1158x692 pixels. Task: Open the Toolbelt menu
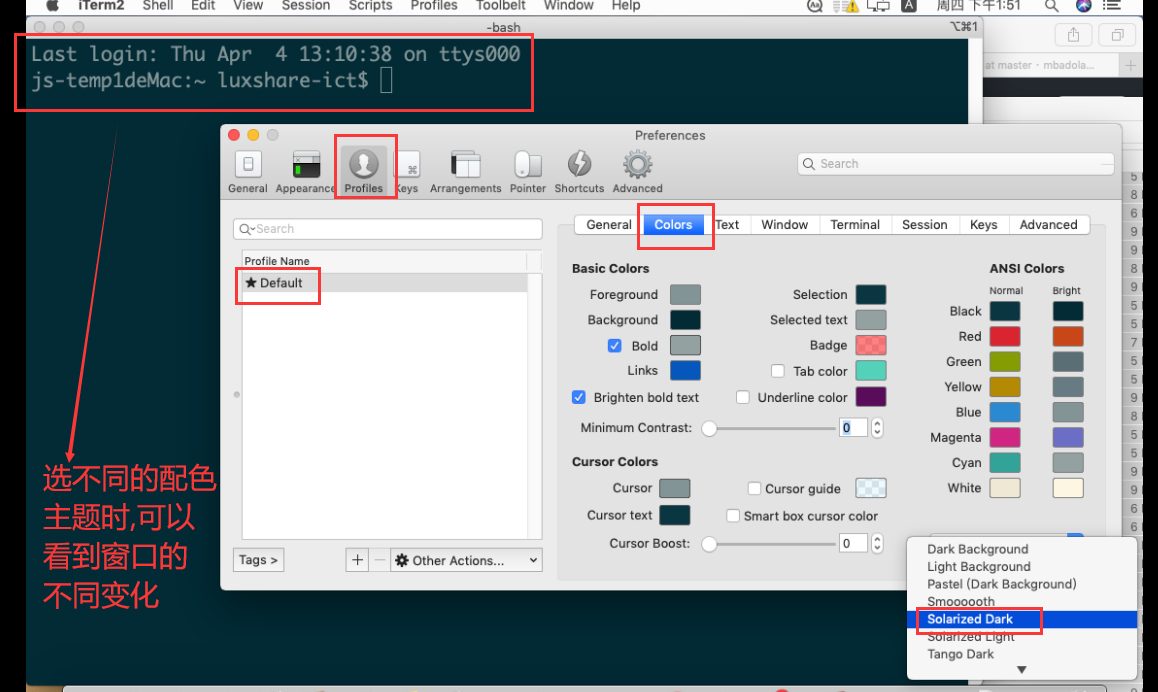(500, 6)
